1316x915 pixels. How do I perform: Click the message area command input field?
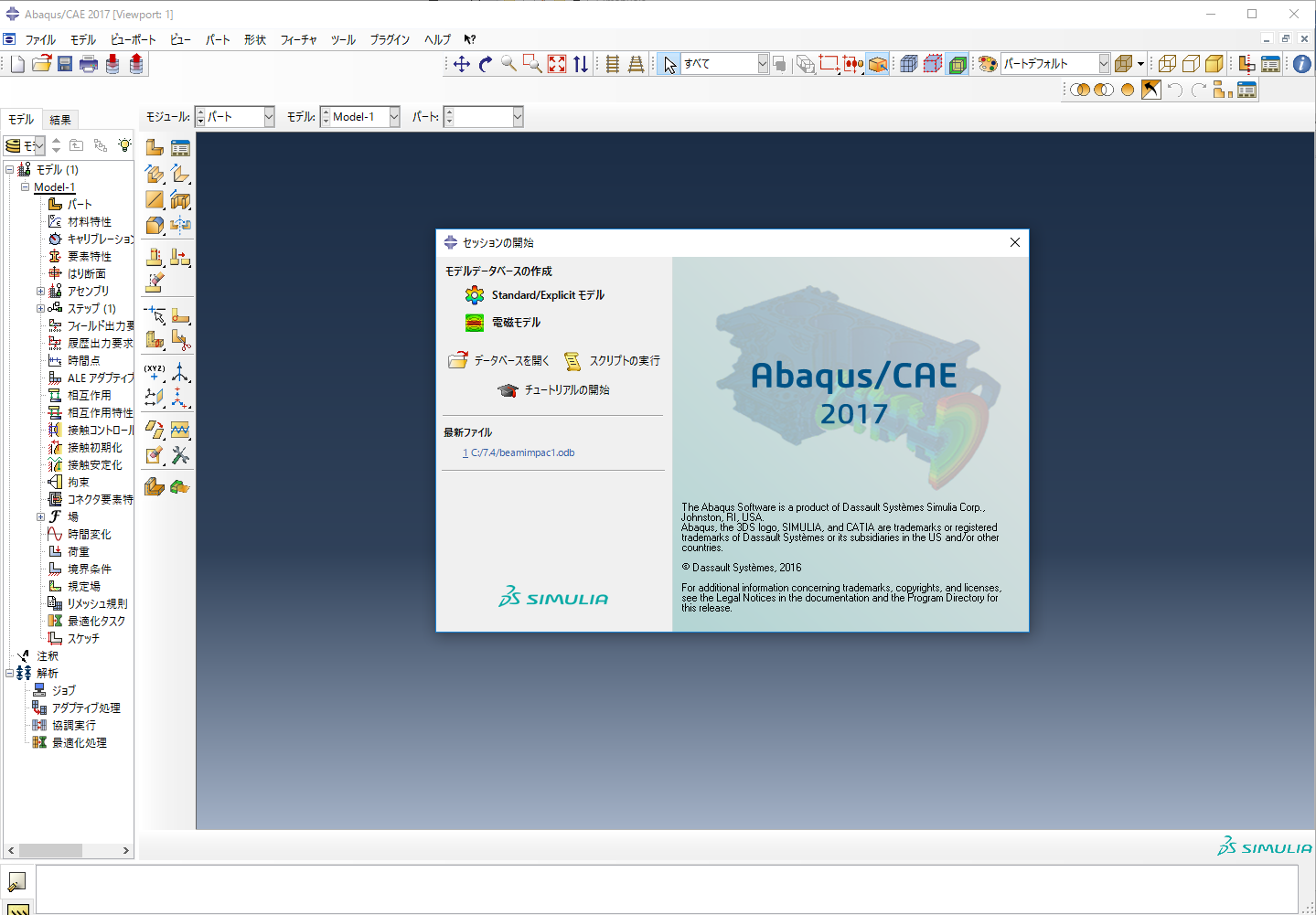[667, 889]
